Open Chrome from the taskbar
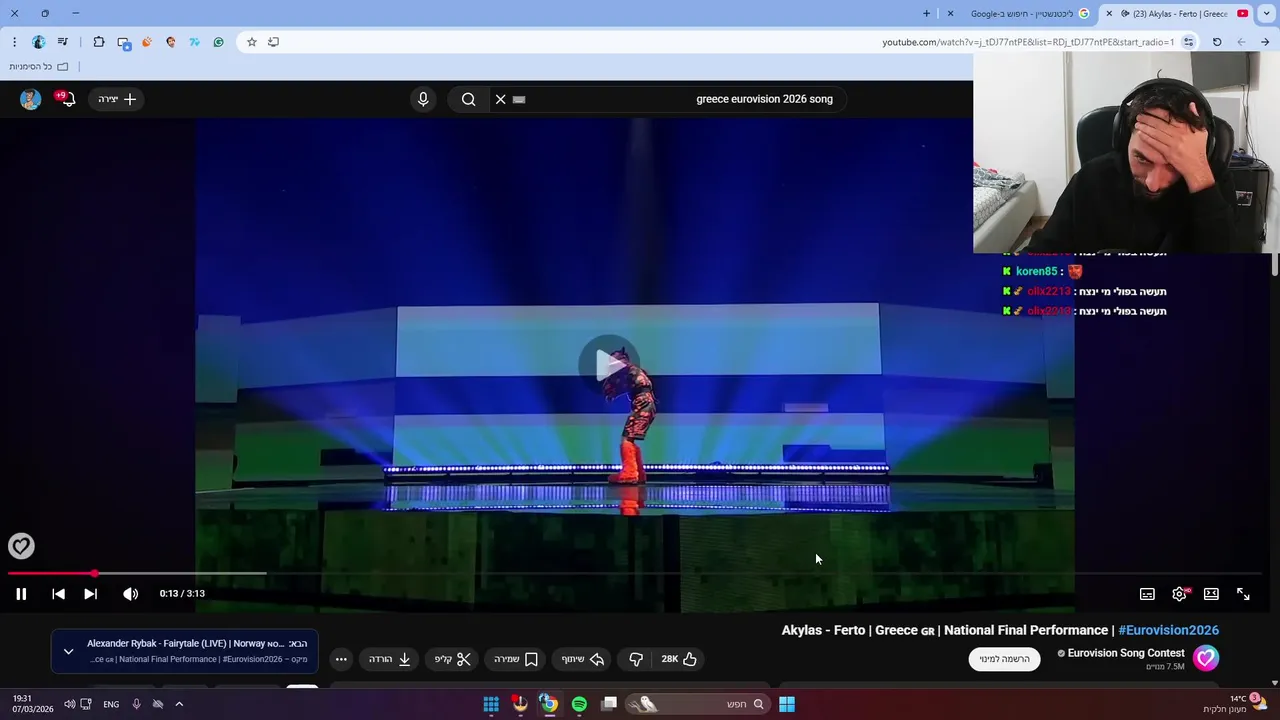Screen dimensions: 1280x720 pos(549,704)
